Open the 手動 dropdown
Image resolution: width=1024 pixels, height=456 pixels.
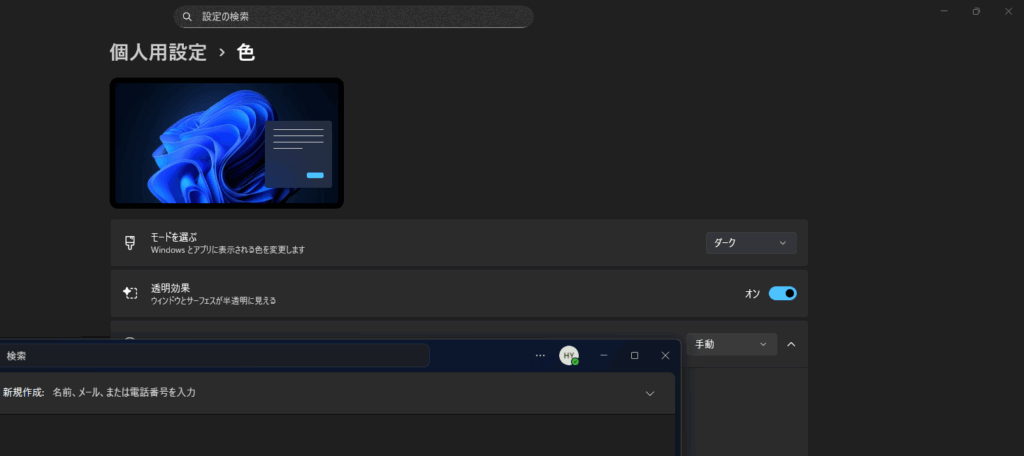click(x=731, y=344)
